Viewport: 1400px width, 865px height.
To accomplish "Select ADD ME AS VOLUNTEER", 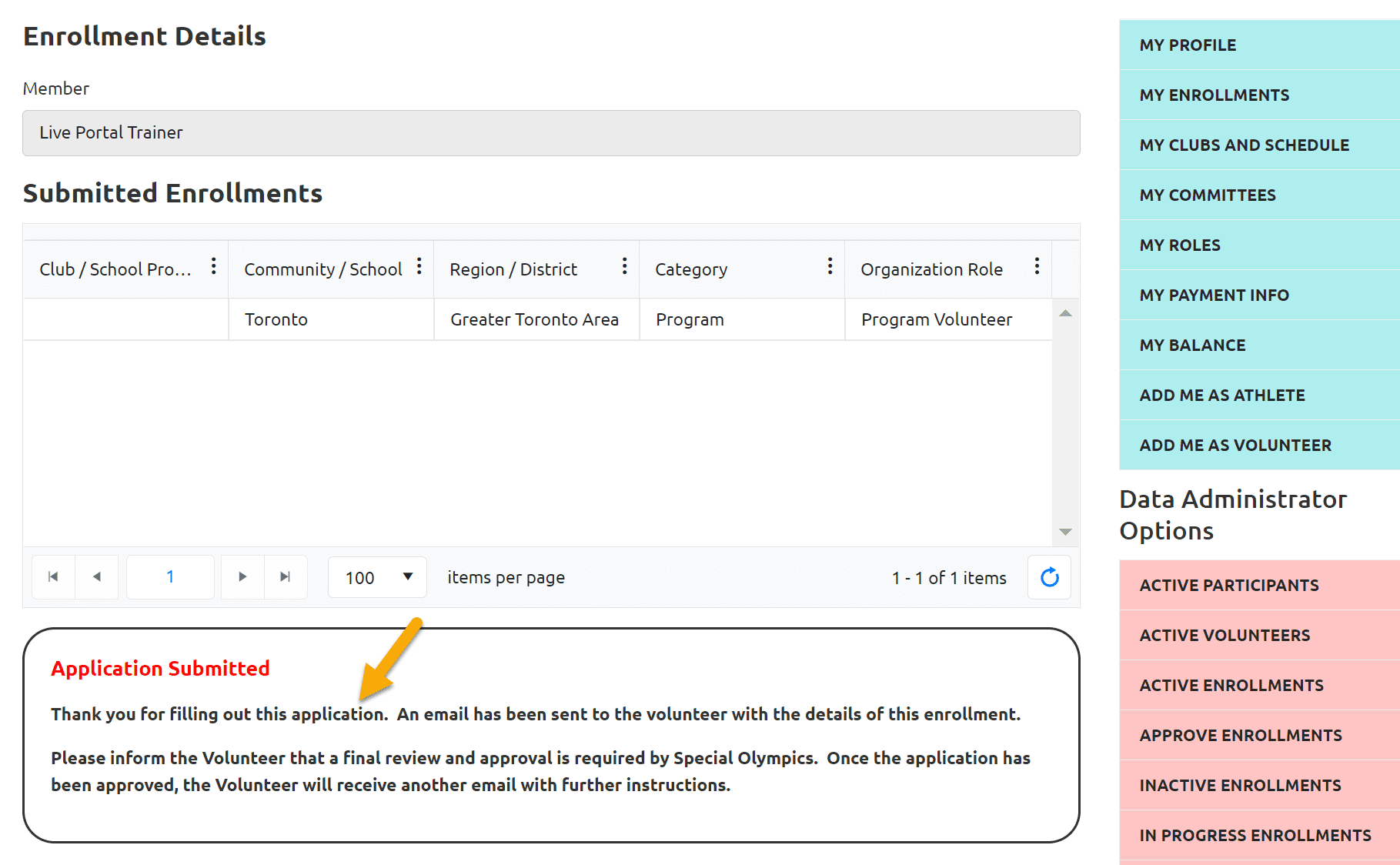I will [1259, 446].
